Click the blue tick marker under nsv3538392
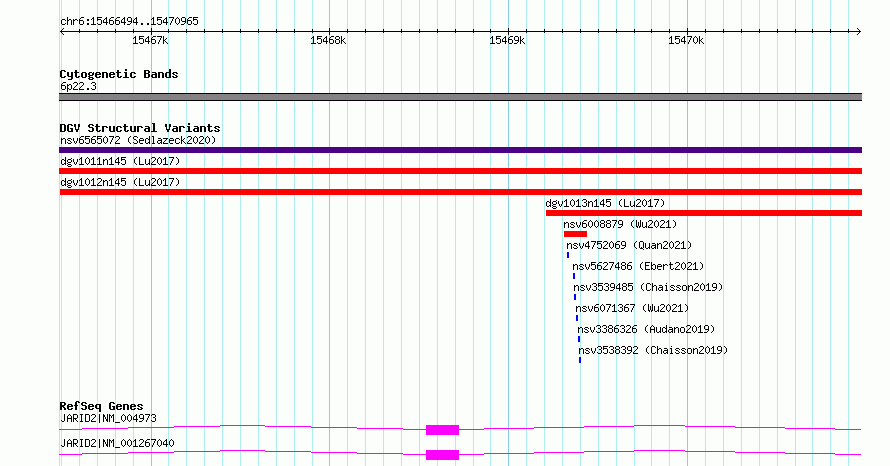This screenshot has height=466, width=890. click(580, 360)
